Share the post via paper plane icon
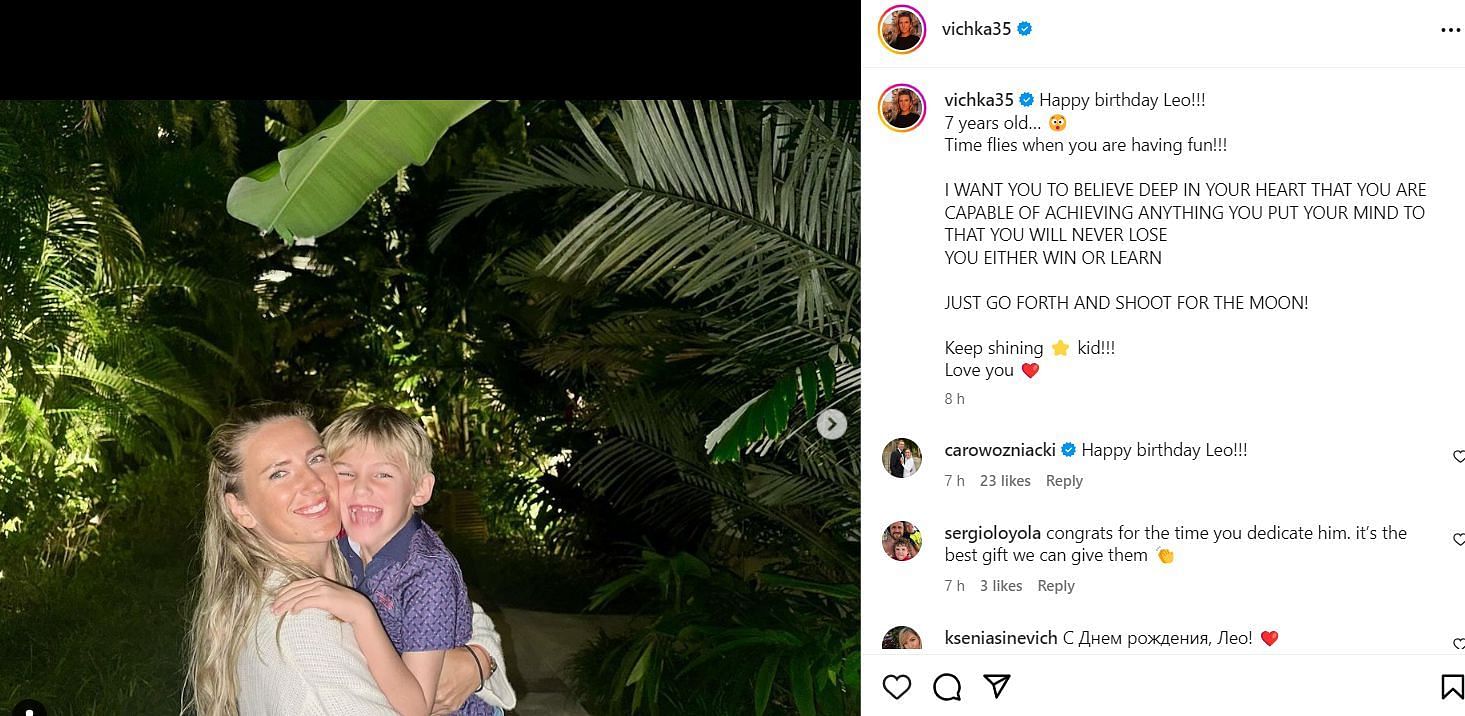Image resolution: width=1465 pixels, height=716 pixels. tap(996, 686)
